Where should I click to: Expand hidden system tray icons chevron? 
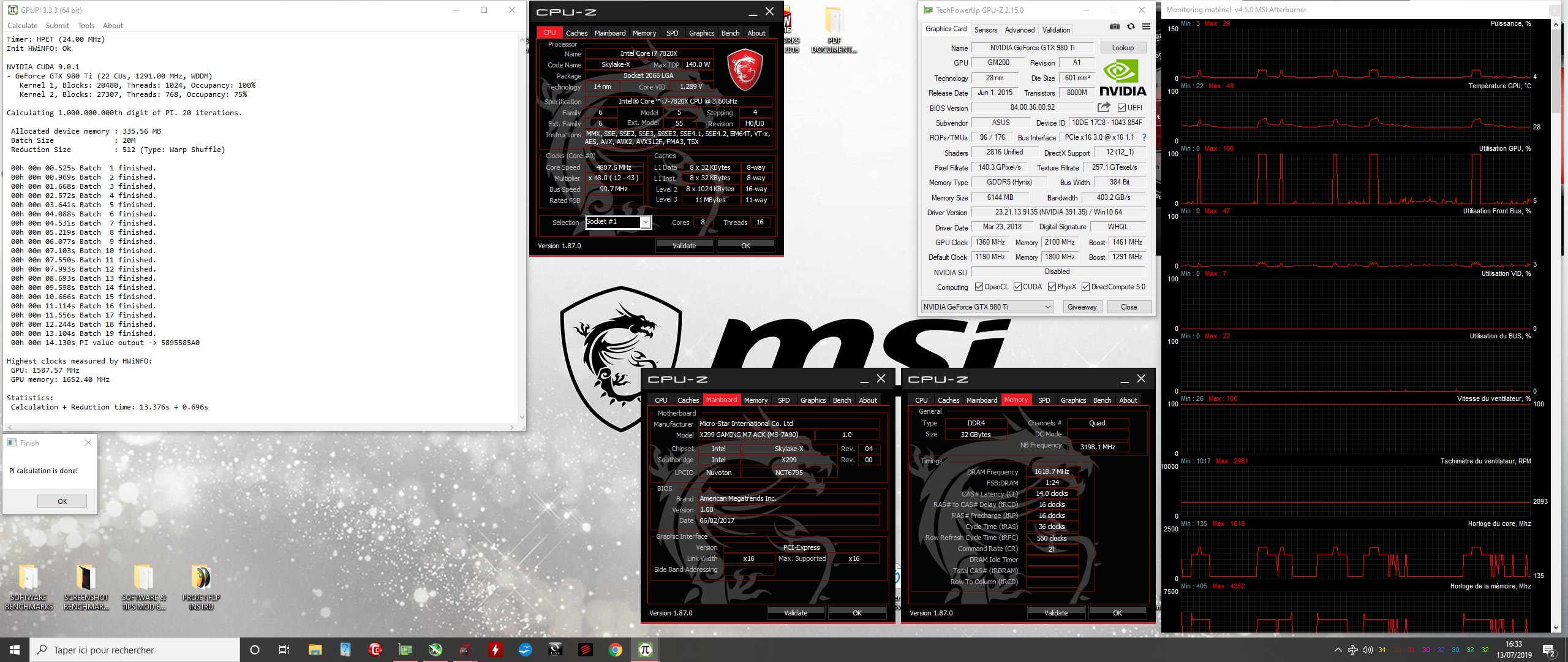1338,650
